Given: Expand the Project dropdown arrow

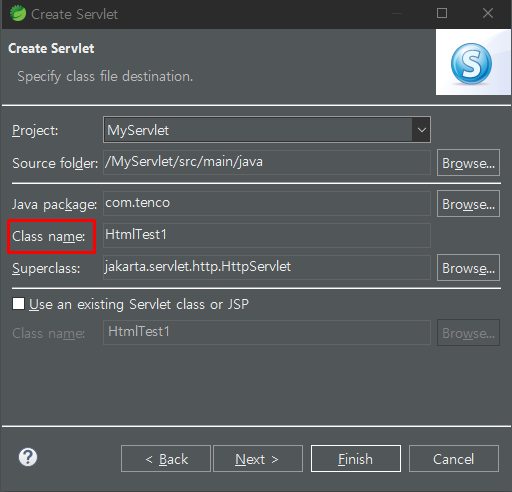Looking at the screenshot, I should pyautogui.click(x=421, y=130).
